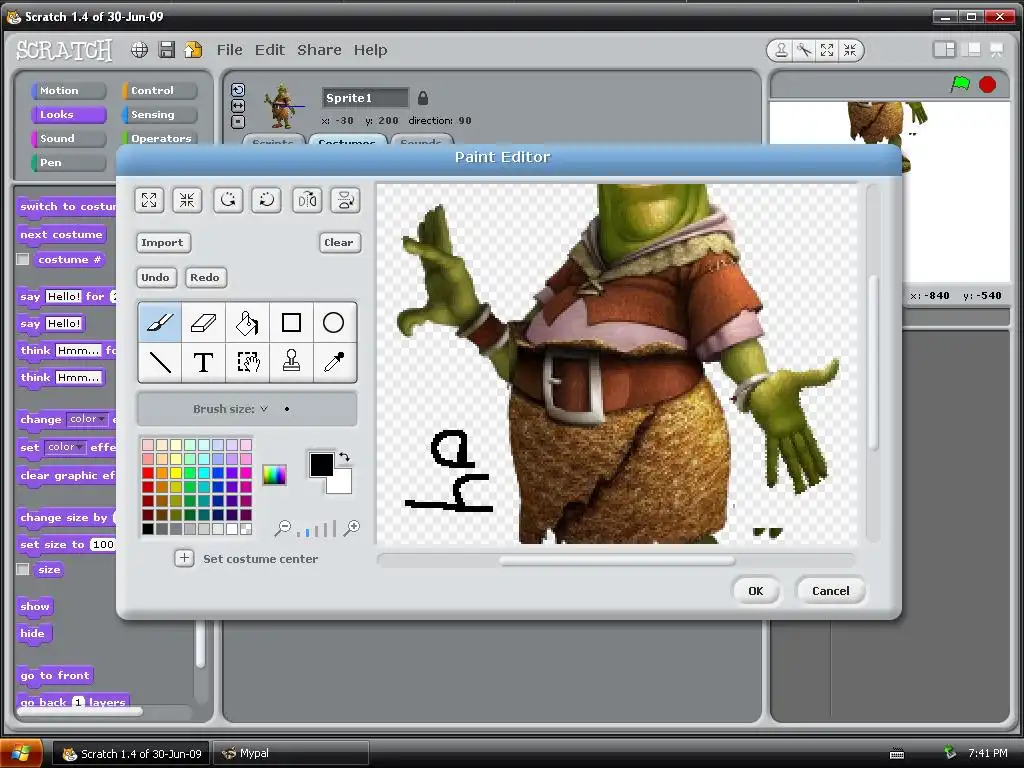
Task: Select the shrink sprite toolbar icon
Action: point(850,50)
